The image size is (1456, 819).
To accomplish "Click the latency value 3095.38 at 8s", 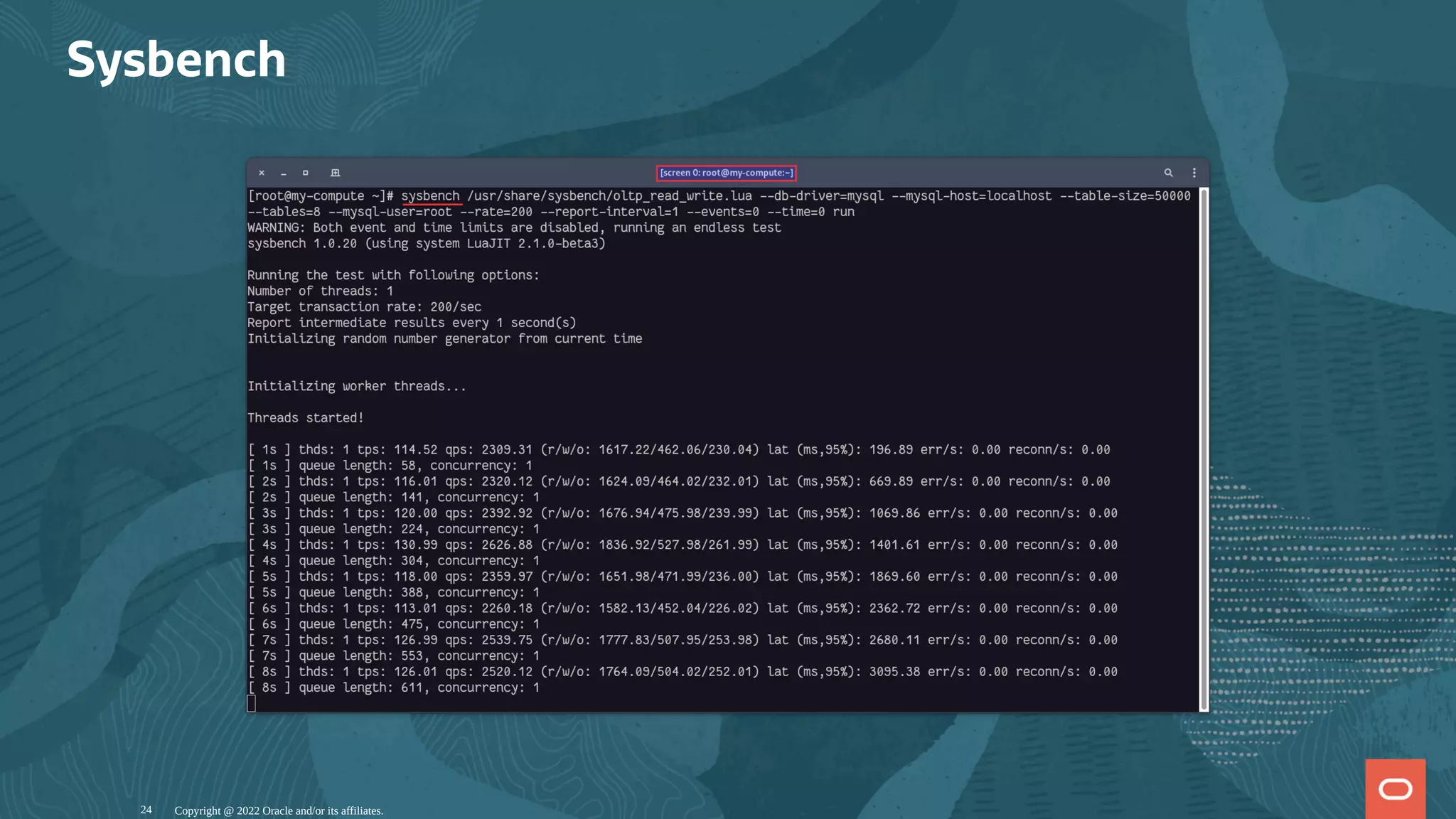I will 894,672.
